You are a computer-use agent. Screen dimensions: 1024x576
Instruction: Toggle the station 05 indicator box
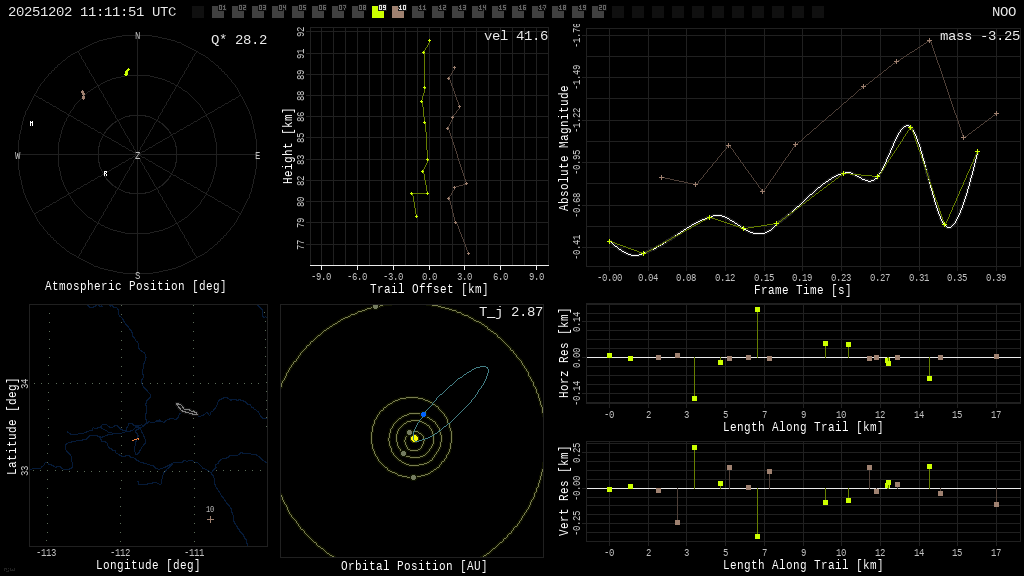tap(298, 12)
